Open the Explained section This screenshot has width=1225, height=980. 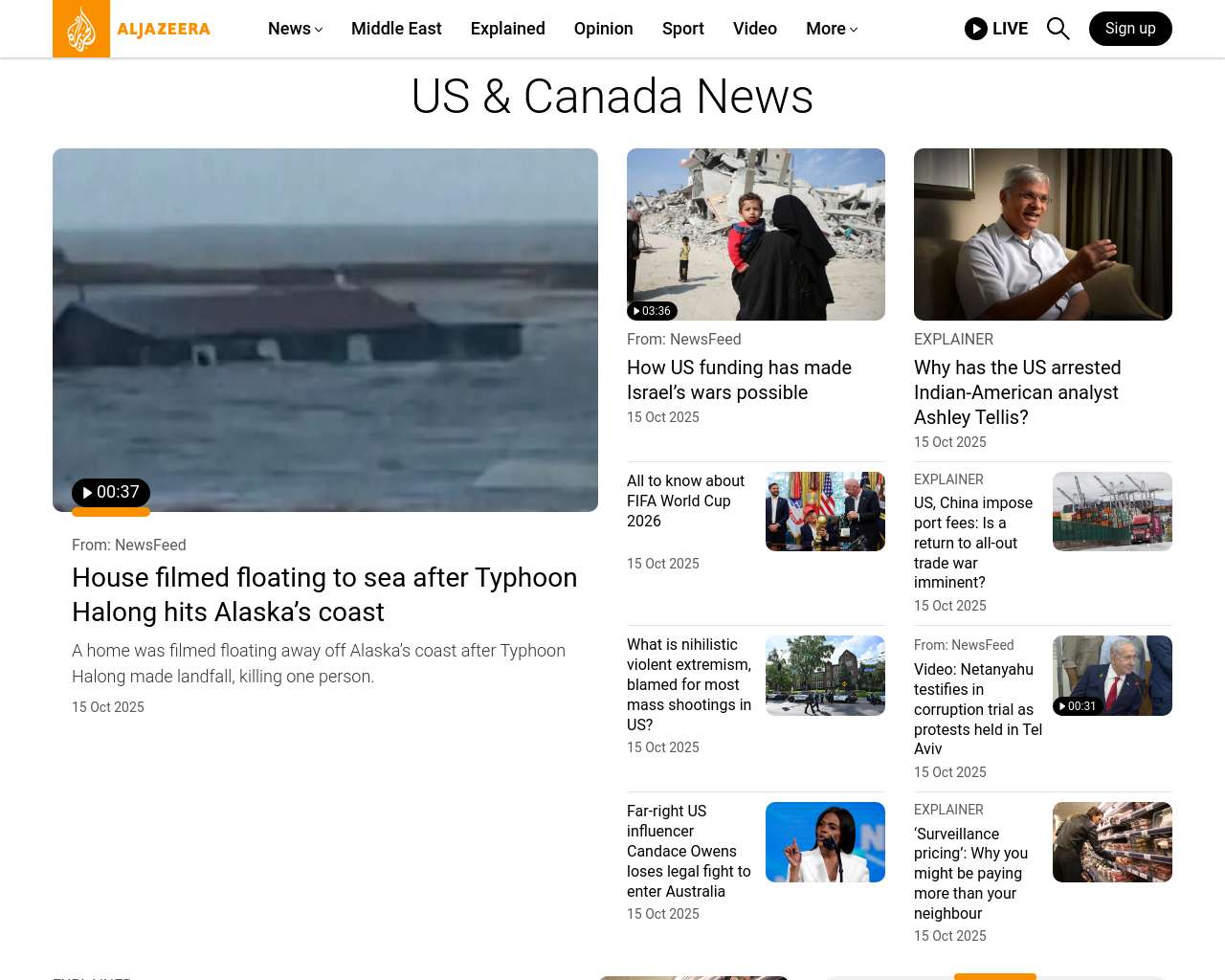point(508,29)
